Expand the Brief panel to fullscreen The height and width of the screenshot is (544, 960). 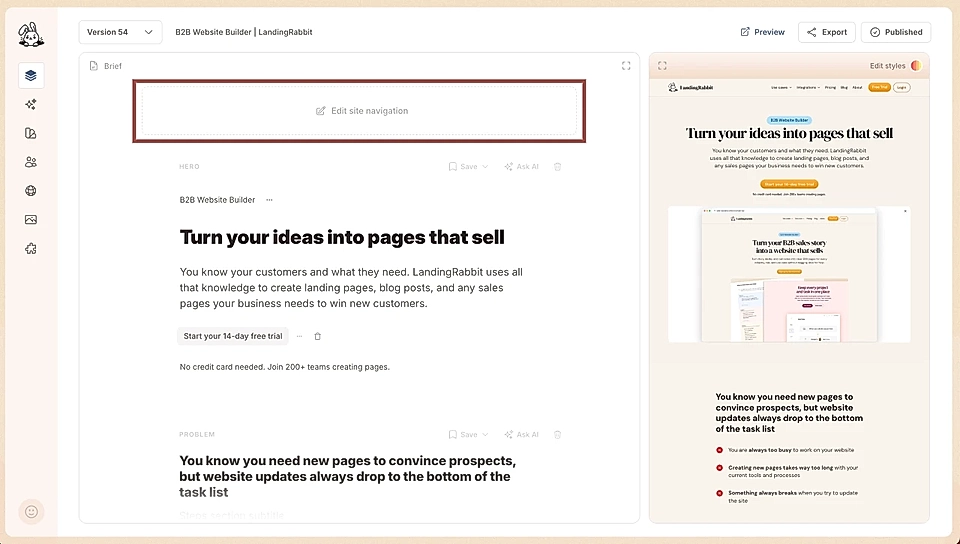point(626,65)
